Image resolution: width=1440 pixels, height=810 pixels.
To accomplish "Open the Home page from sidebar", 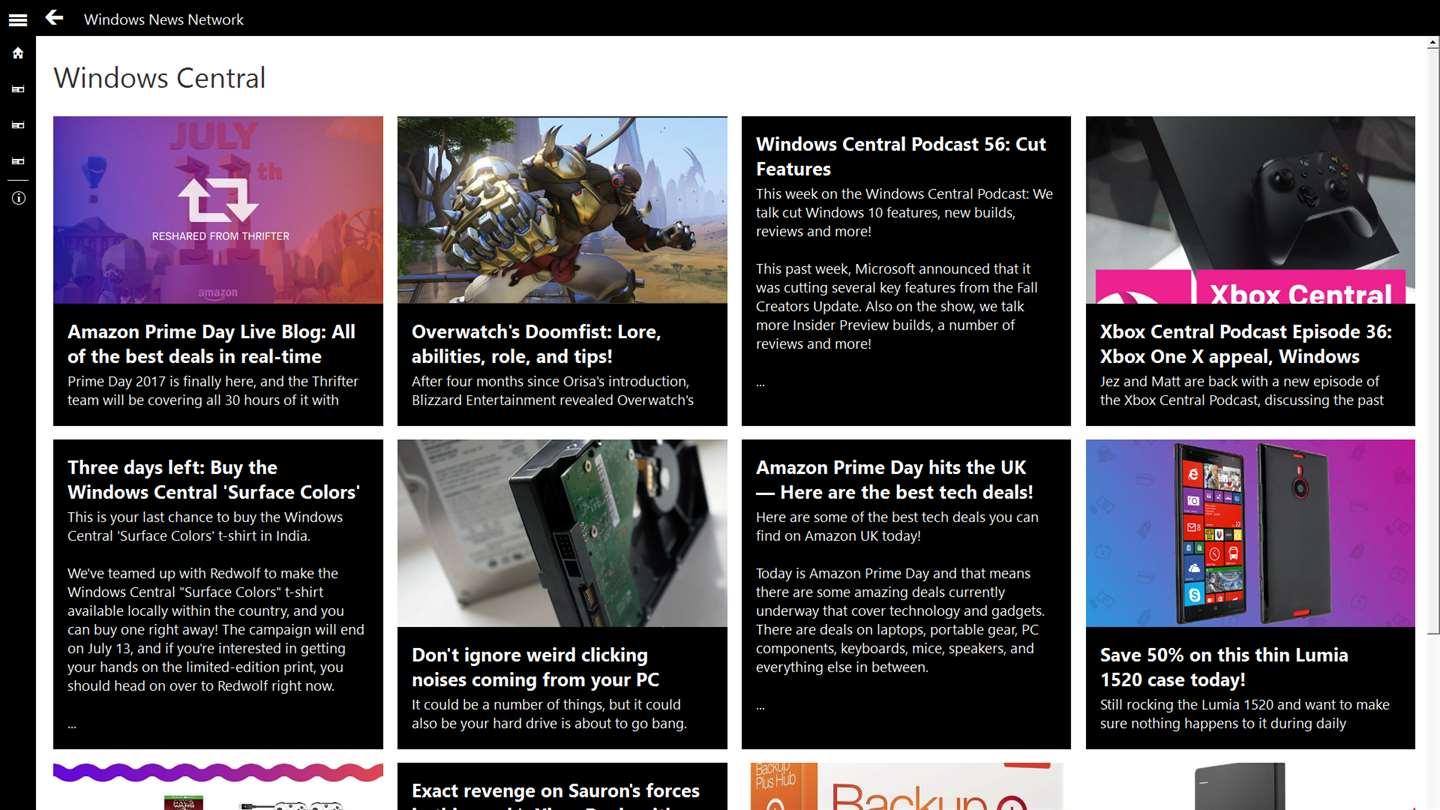I will [x=17, y=53].
